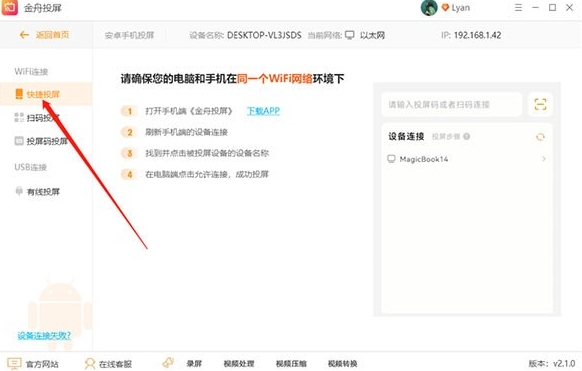Open the 安卓手机投屏 tab label

(129, 35)
